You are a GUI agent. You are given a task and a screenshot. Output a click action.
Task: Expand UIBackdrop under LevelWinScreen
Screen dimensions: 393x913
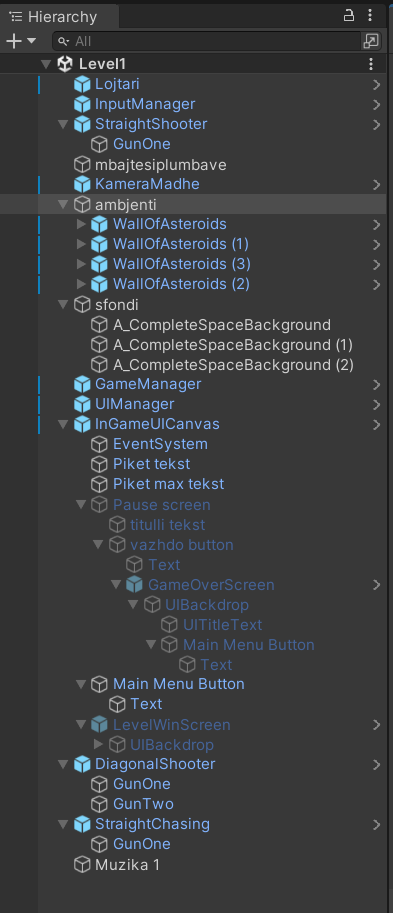click(98, 744)
